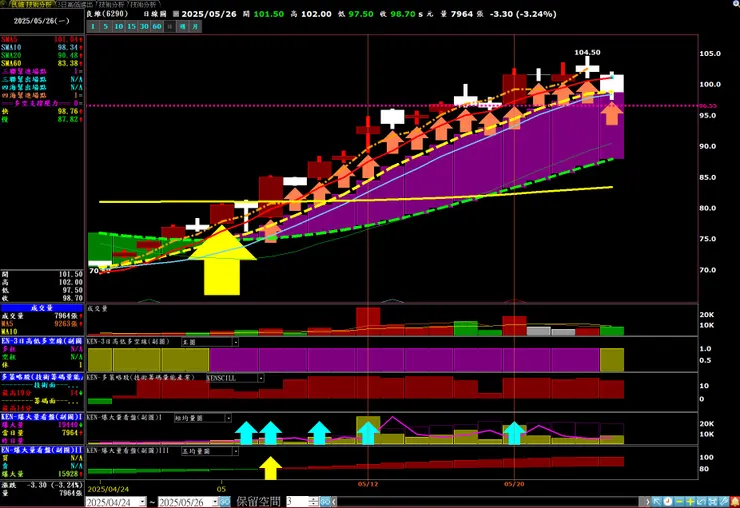This screenshot has height=508, width=740.
Task: Click GO button next to 保留空間 stepper
Action: pos(325,501)
